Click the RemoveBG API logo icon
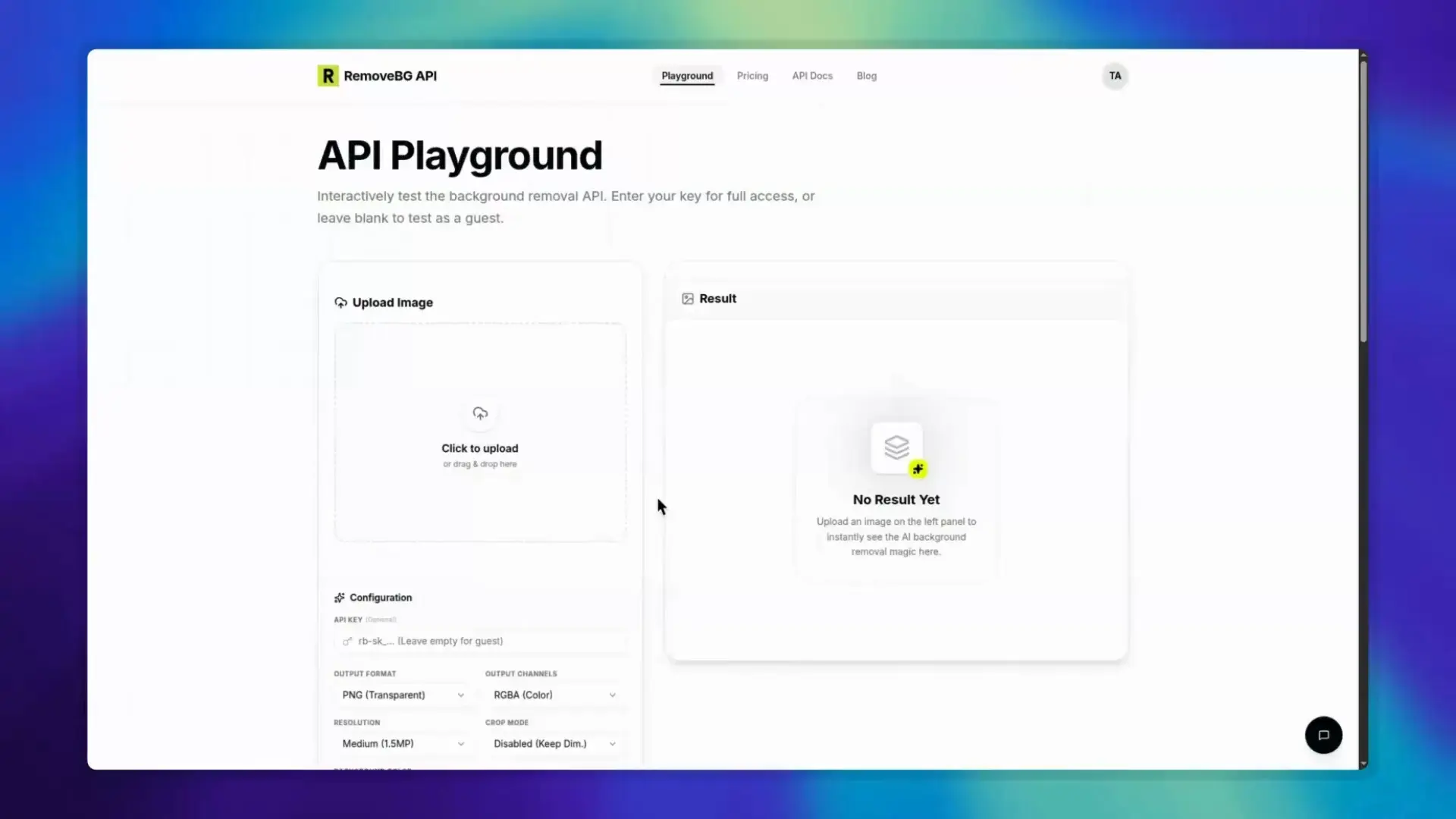Screen dimensions: 1456x819 click(328, 76)
